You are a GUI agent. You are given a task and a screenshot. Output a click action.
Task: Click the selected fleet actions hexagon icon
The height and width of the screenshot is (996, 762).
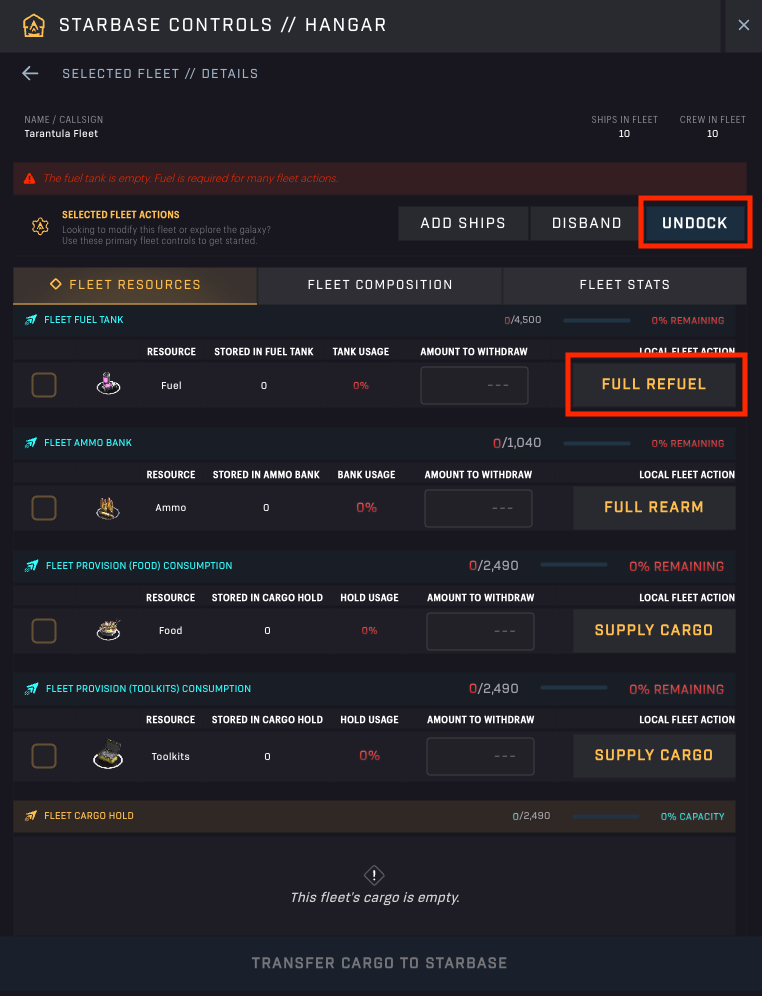[40, 227]
